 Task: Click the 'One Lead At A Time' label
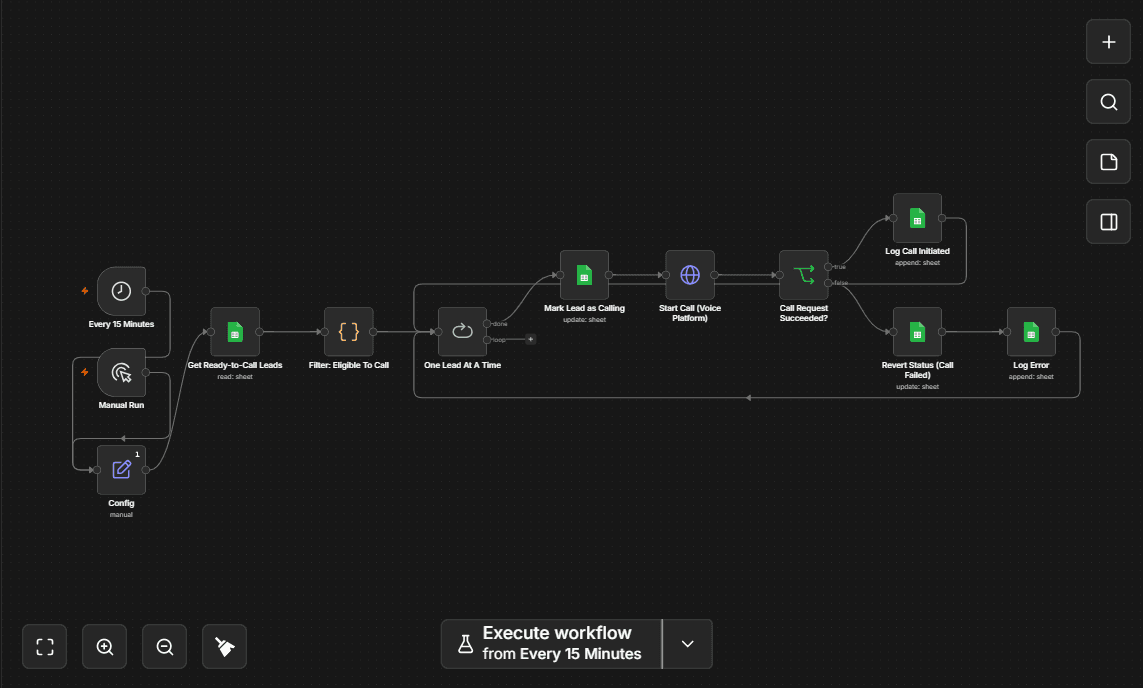(x=462, y=365)
